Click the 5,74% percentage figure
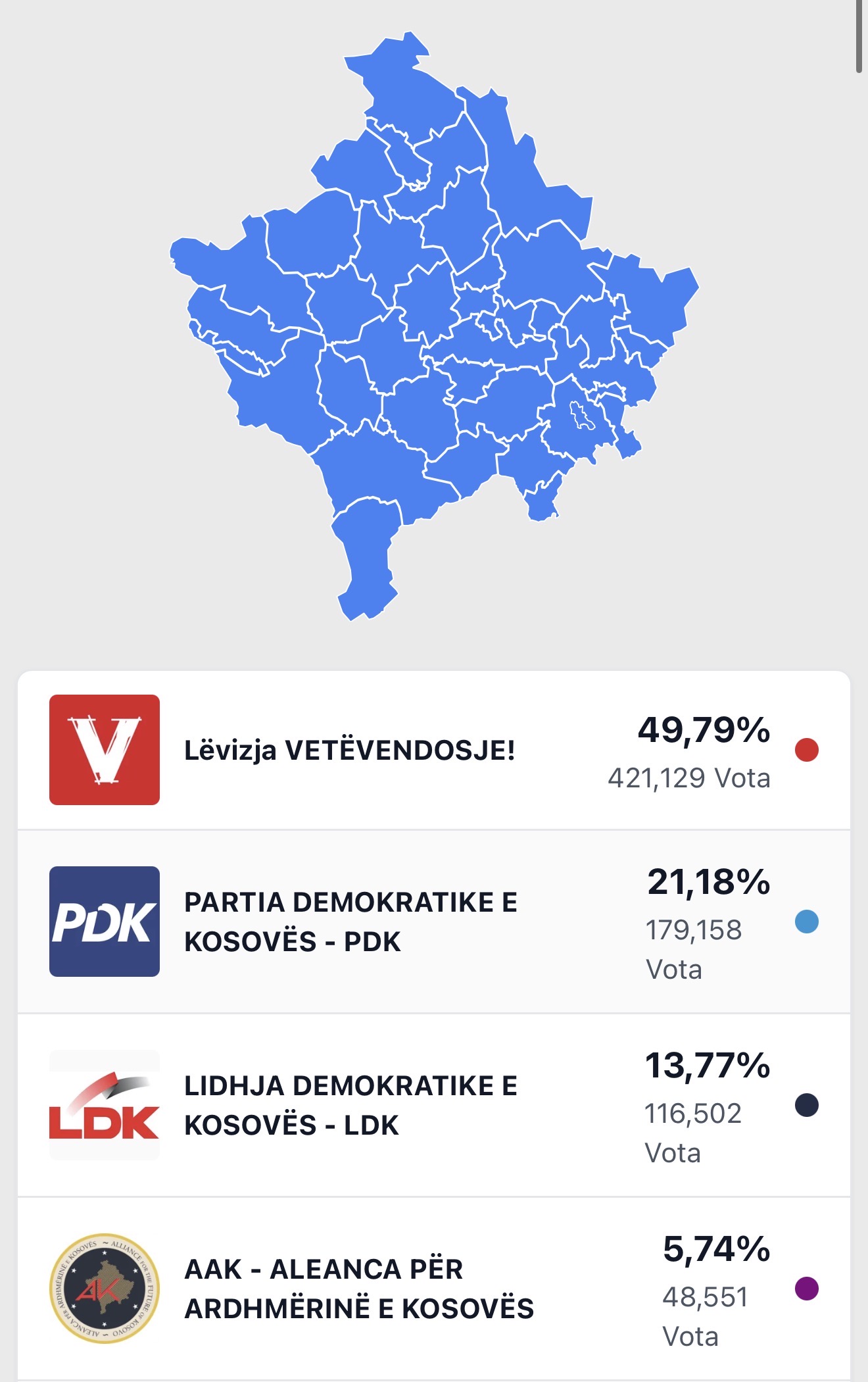868x1382 pixels. [x=716, y=1249]
